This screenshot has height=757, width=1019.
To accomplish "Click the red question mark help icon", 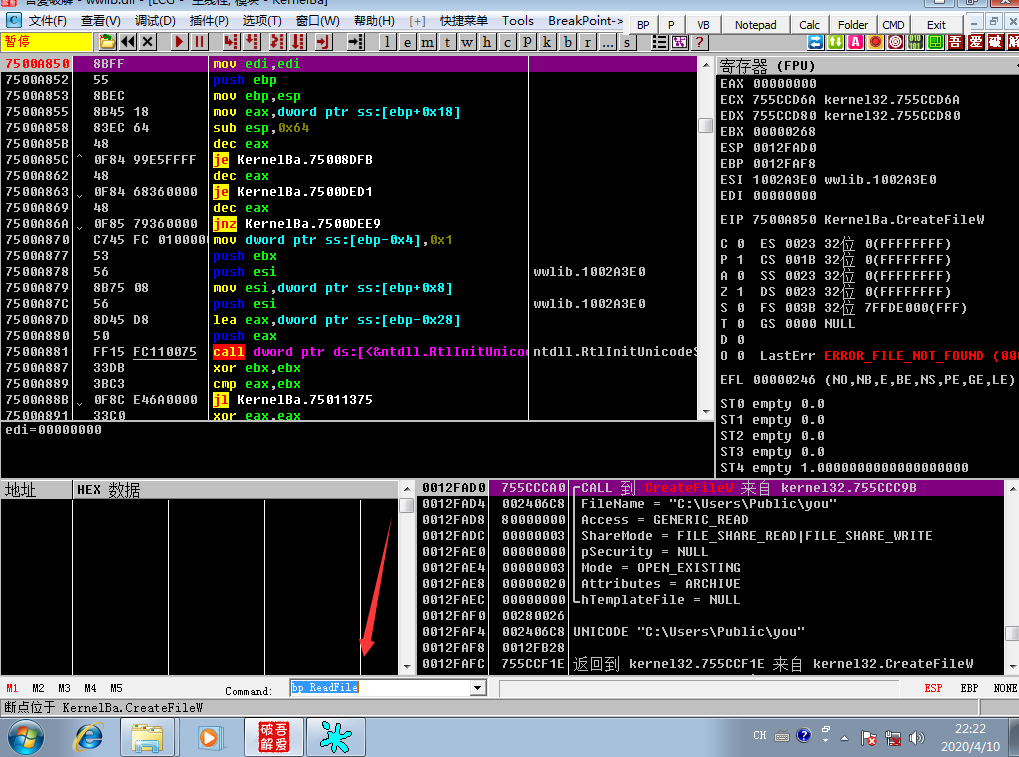I will point(699,42).
